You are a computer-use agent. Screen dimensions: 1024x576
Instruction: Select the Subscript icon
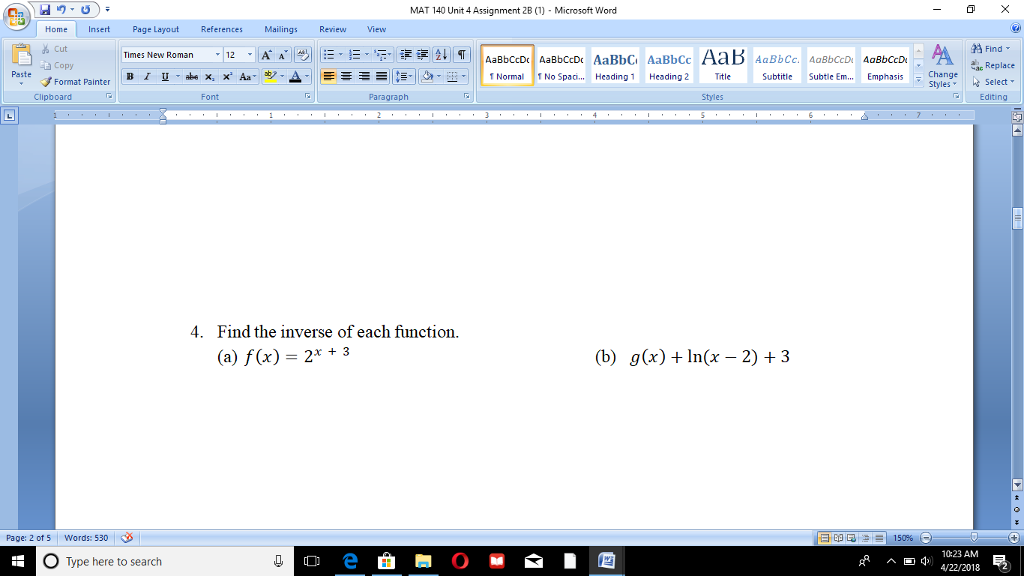point(210,76)
